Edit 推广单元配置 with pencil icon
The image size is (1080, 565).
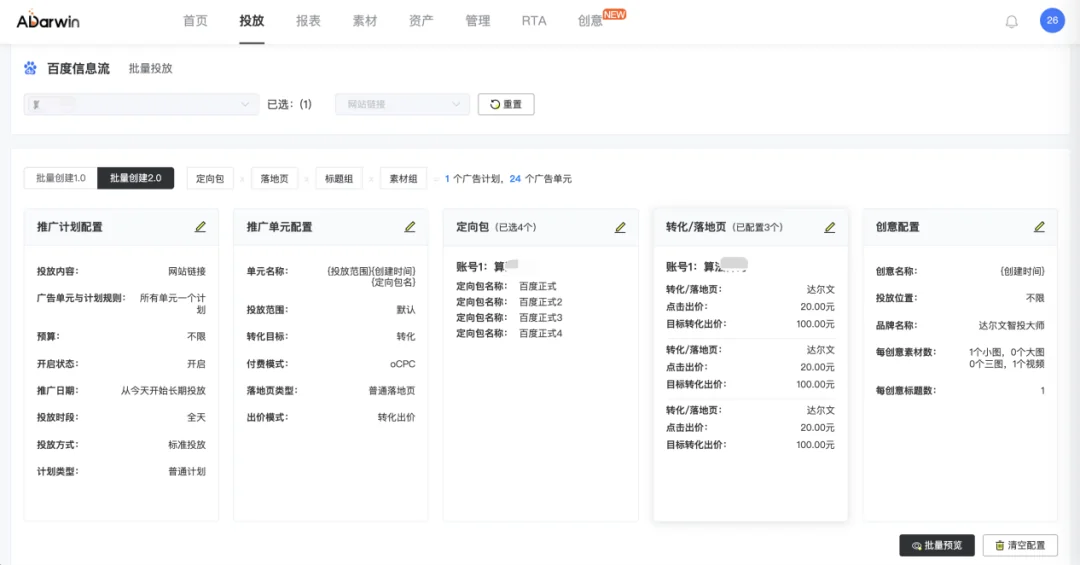coord(410,227)
